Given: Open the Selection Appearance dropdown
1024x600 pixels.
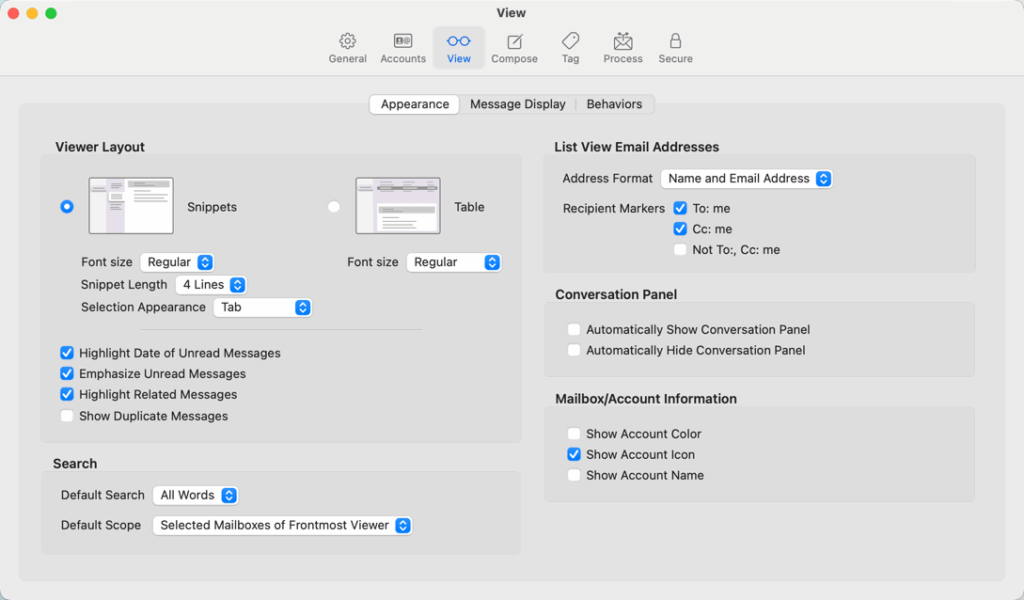Looking at the screenshot, I should [x=263, y=307].
